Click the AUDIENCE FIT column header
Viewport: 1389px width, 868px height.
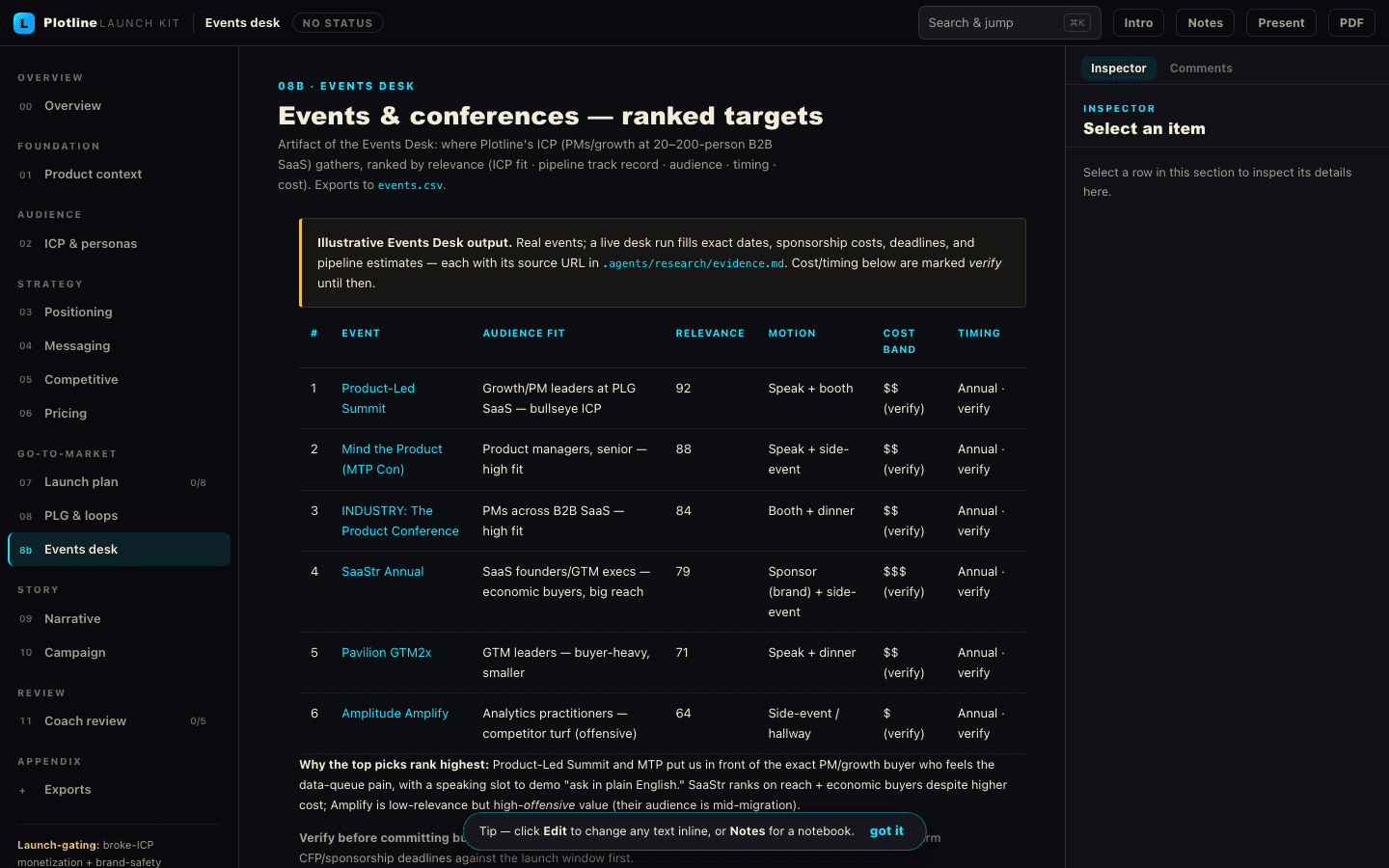[x=524, y=334]
